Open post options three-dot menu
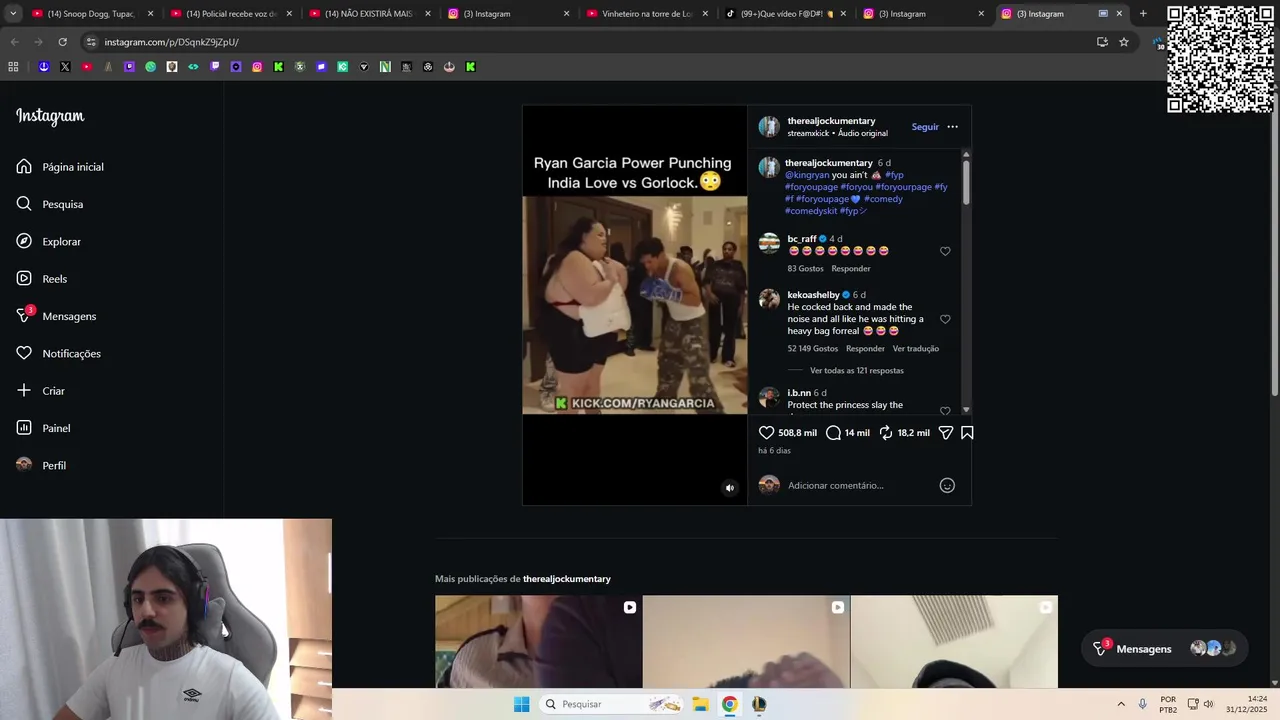Screen dimensions: 1280x720 (952, 127)
